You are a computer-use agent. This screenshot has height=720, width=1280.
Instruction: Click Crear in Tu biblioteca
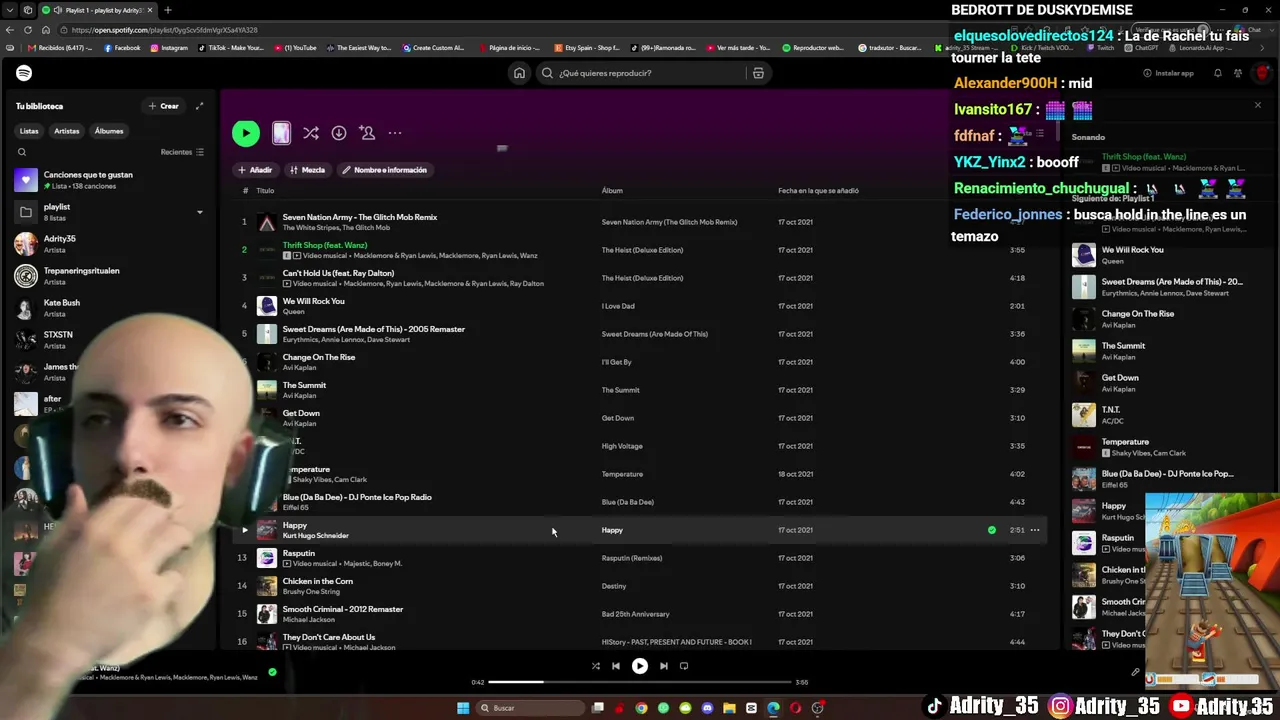click(x=164, y=106)
